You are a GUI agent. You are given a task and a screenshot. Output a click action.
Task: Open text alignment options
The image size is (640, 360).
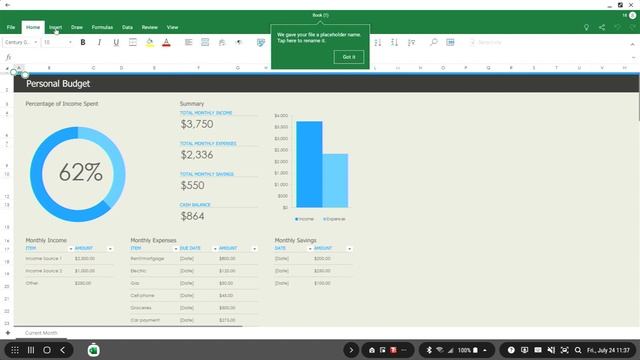coord(188,42)
